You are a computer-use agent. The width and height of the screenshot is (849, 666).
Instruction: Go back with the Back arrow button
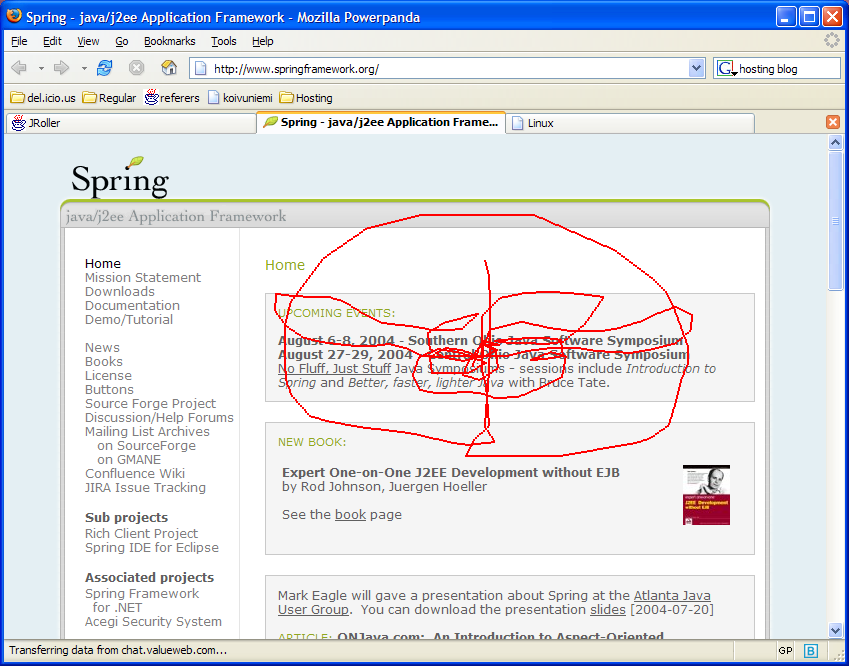(x=19, y=68)
